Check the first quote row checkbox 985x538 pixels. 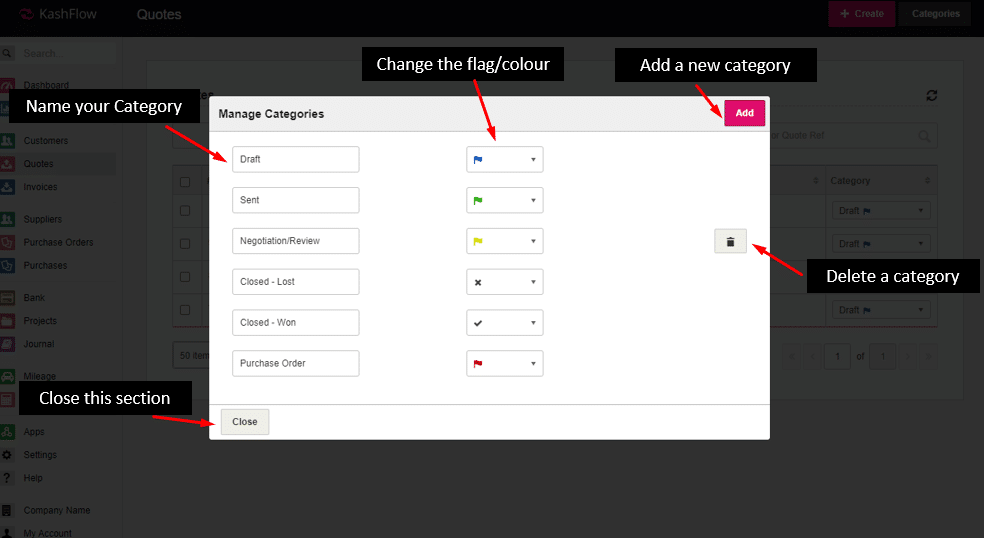coord(185,211)
